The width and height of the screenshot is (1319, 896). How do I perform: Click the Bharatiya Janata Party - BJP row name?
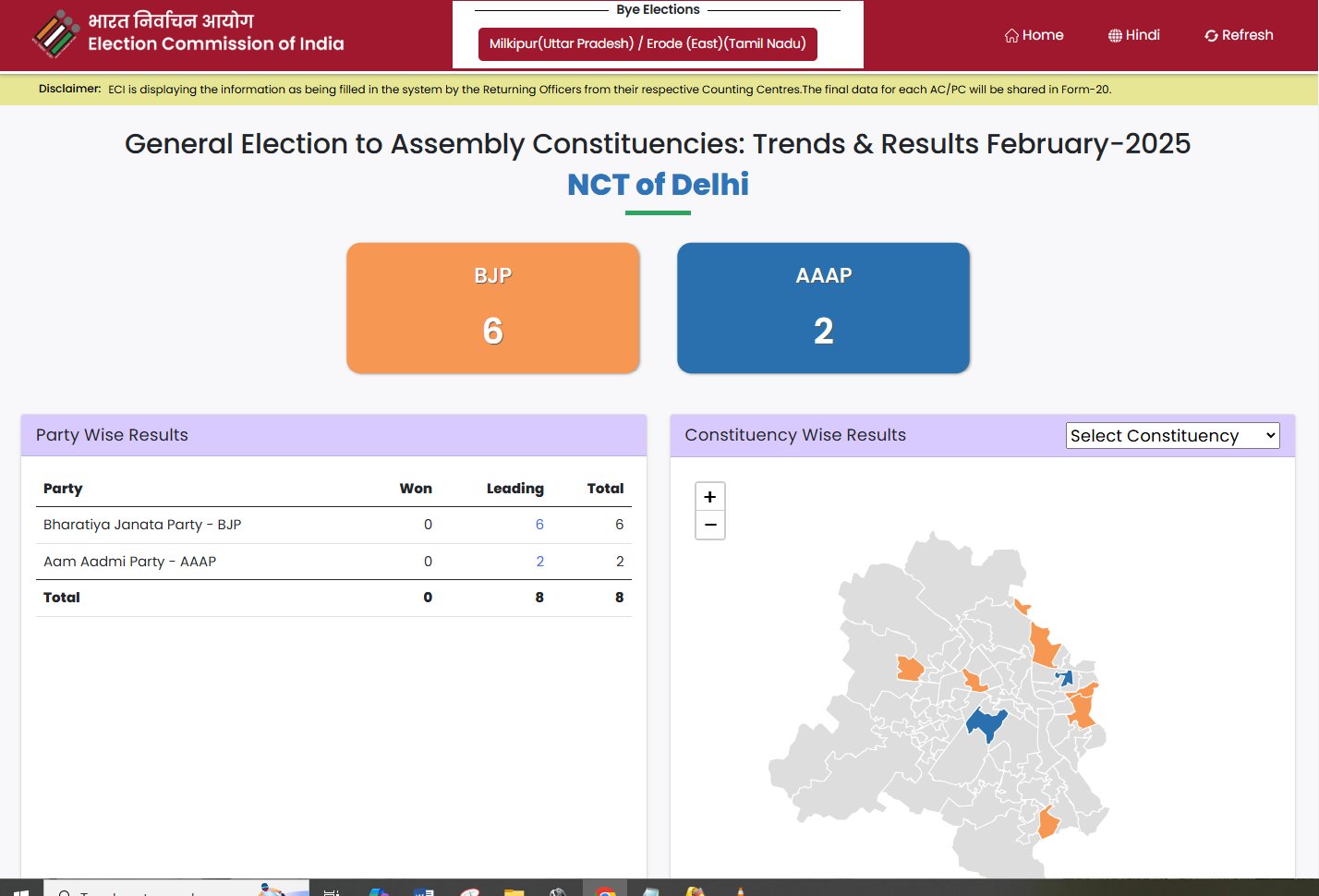(142, 525)
